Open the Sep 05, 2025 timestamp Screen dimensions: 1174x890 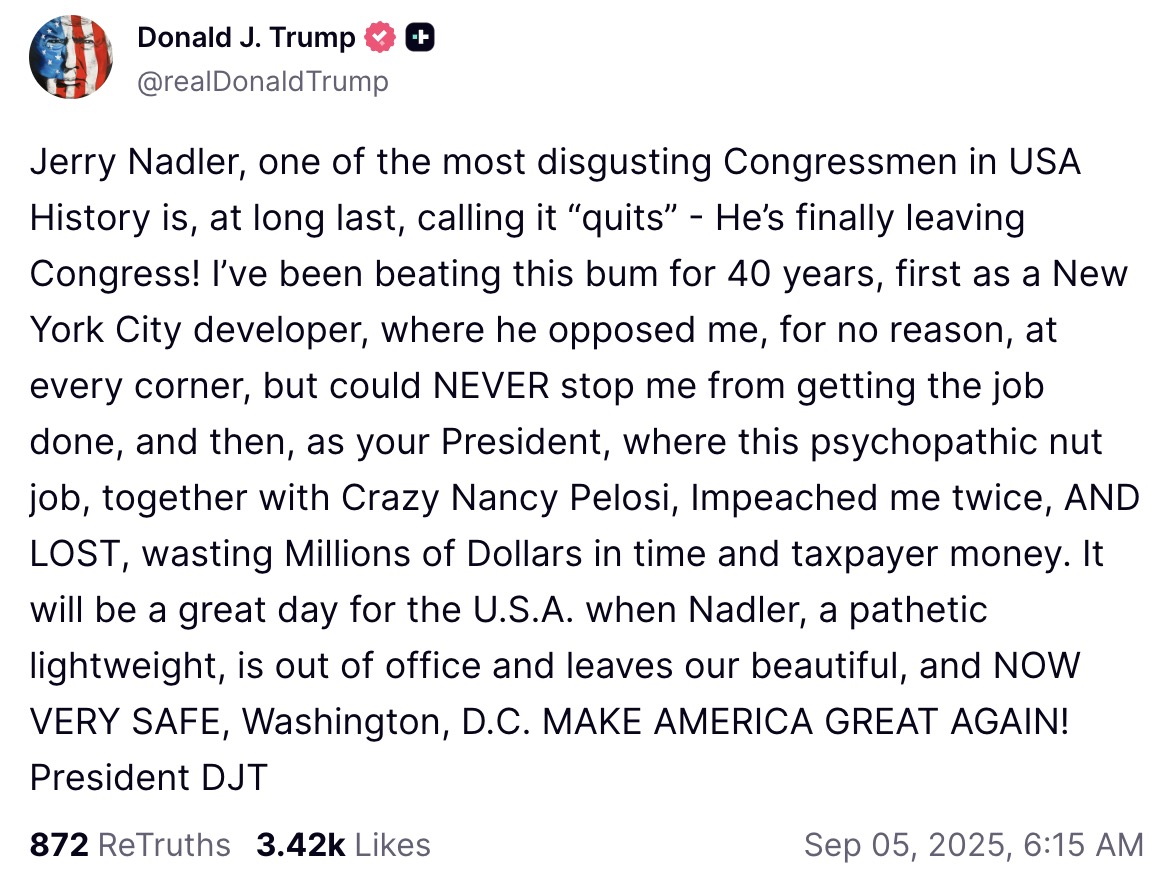click(973, 845)
